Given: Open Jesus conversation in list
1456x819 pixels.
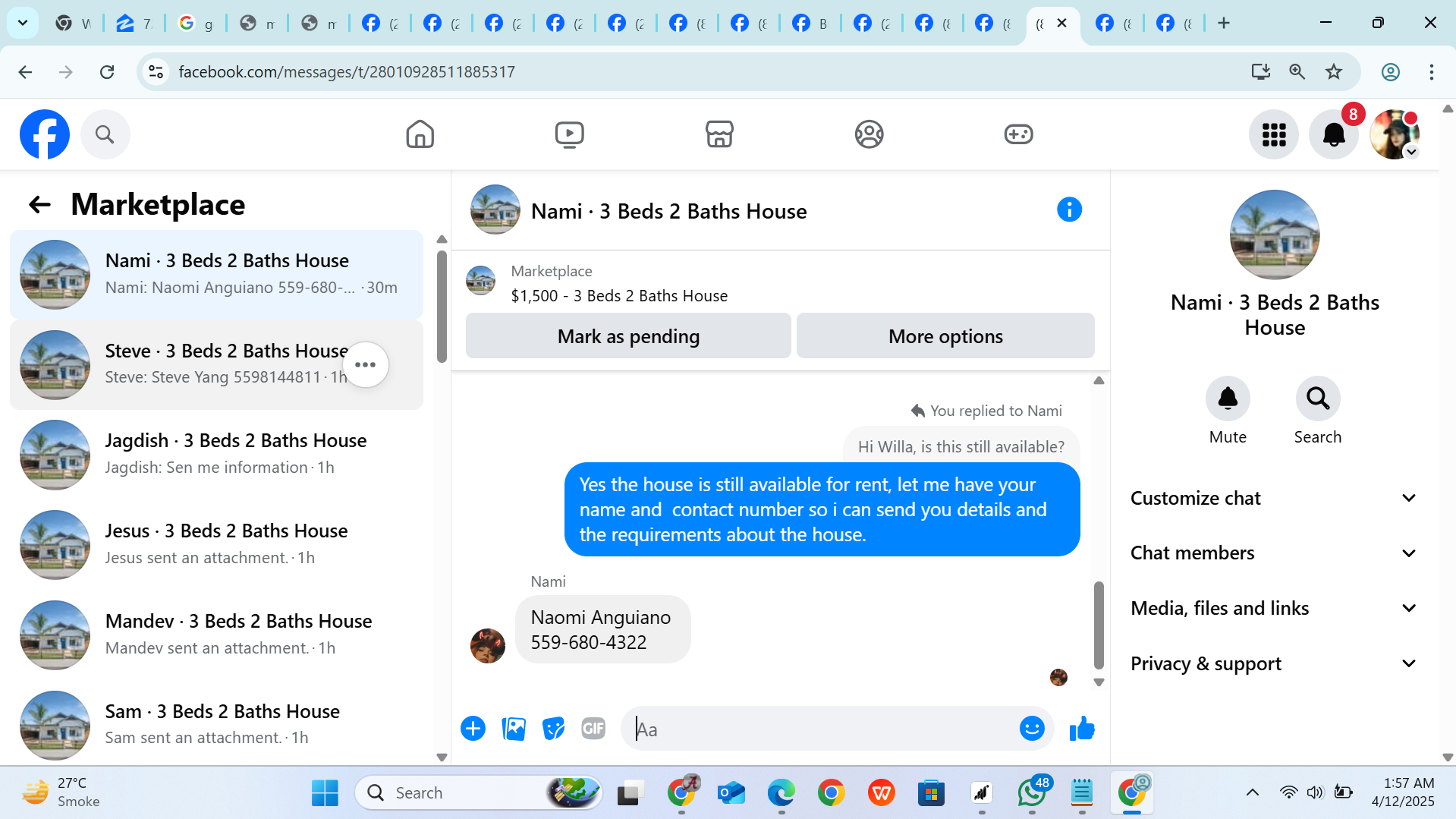Looking at the screenshot, I should [217, 545].
